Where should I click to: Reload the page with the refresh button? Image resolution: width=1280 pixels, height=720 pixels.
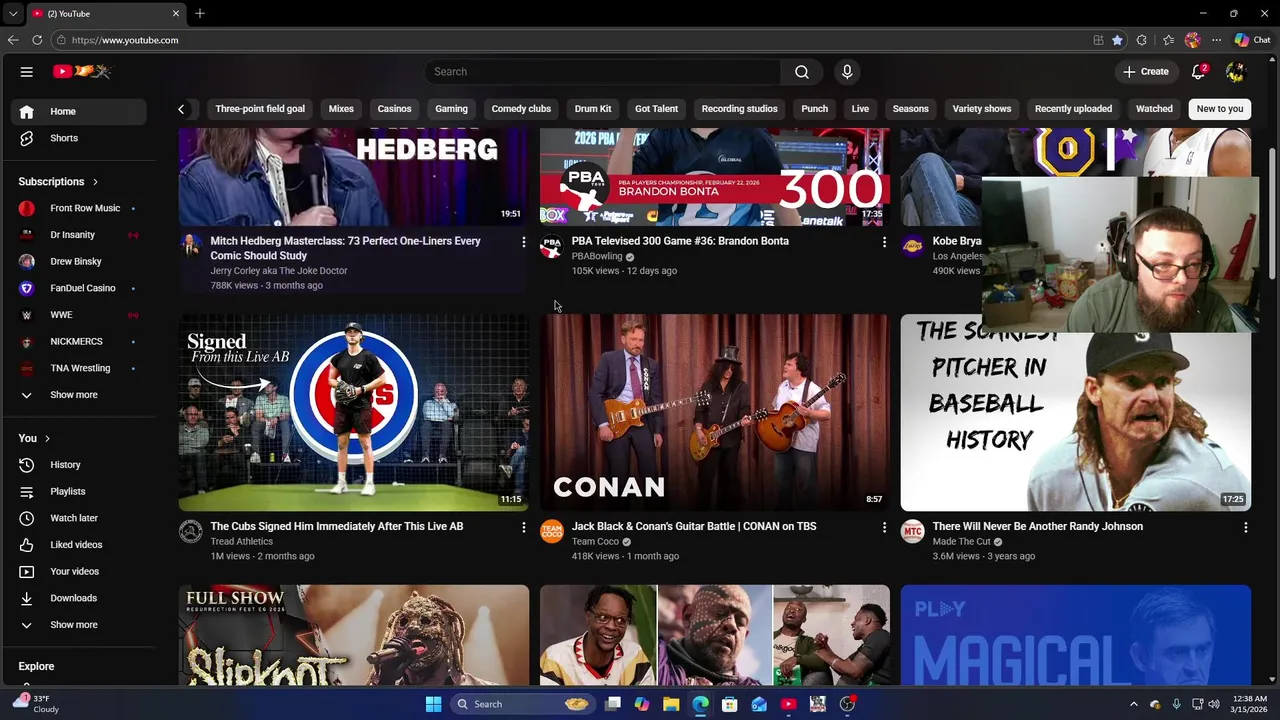[x=37, y=40]
